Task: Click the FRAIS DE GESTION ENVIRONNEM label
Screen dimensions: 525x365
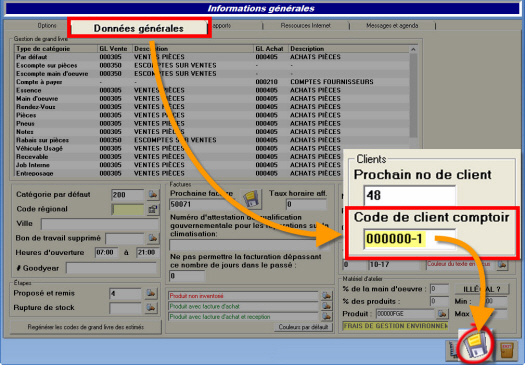Action: coord(395,326)
